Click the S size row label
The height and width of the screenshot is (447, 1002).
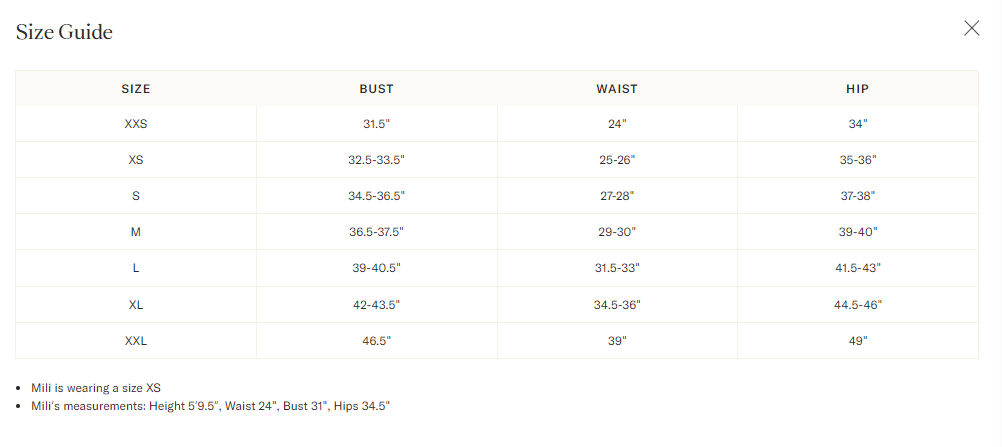pos(136,196)
